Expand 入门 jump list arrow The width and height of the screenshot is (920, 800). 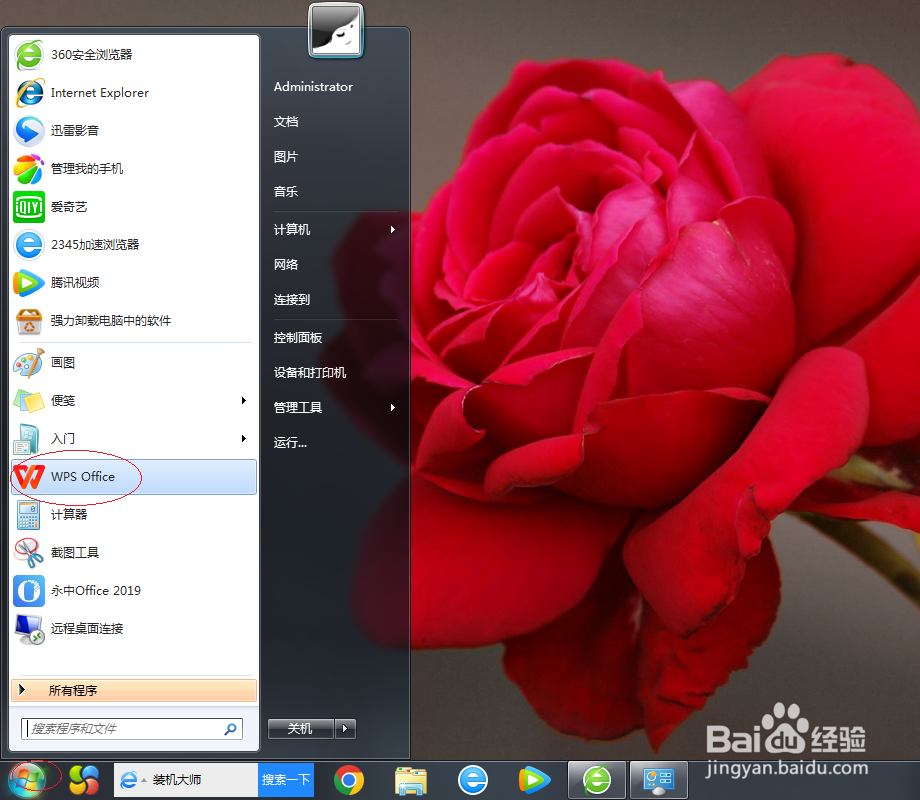(x=244, y=438)
